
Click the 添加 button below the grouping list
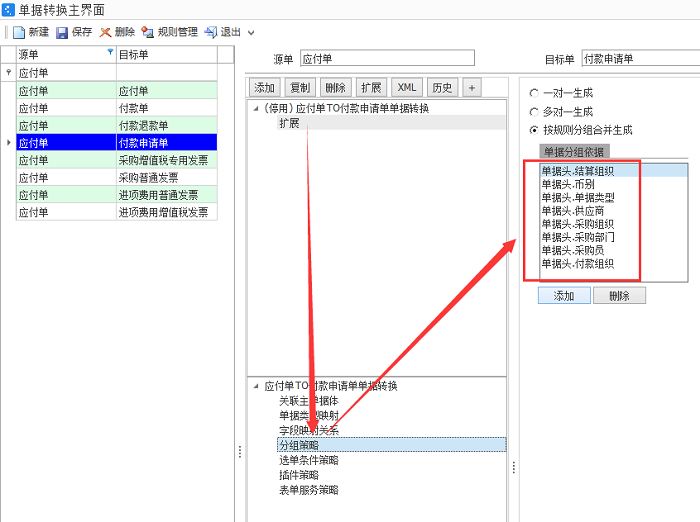click(x=564, y=296)
